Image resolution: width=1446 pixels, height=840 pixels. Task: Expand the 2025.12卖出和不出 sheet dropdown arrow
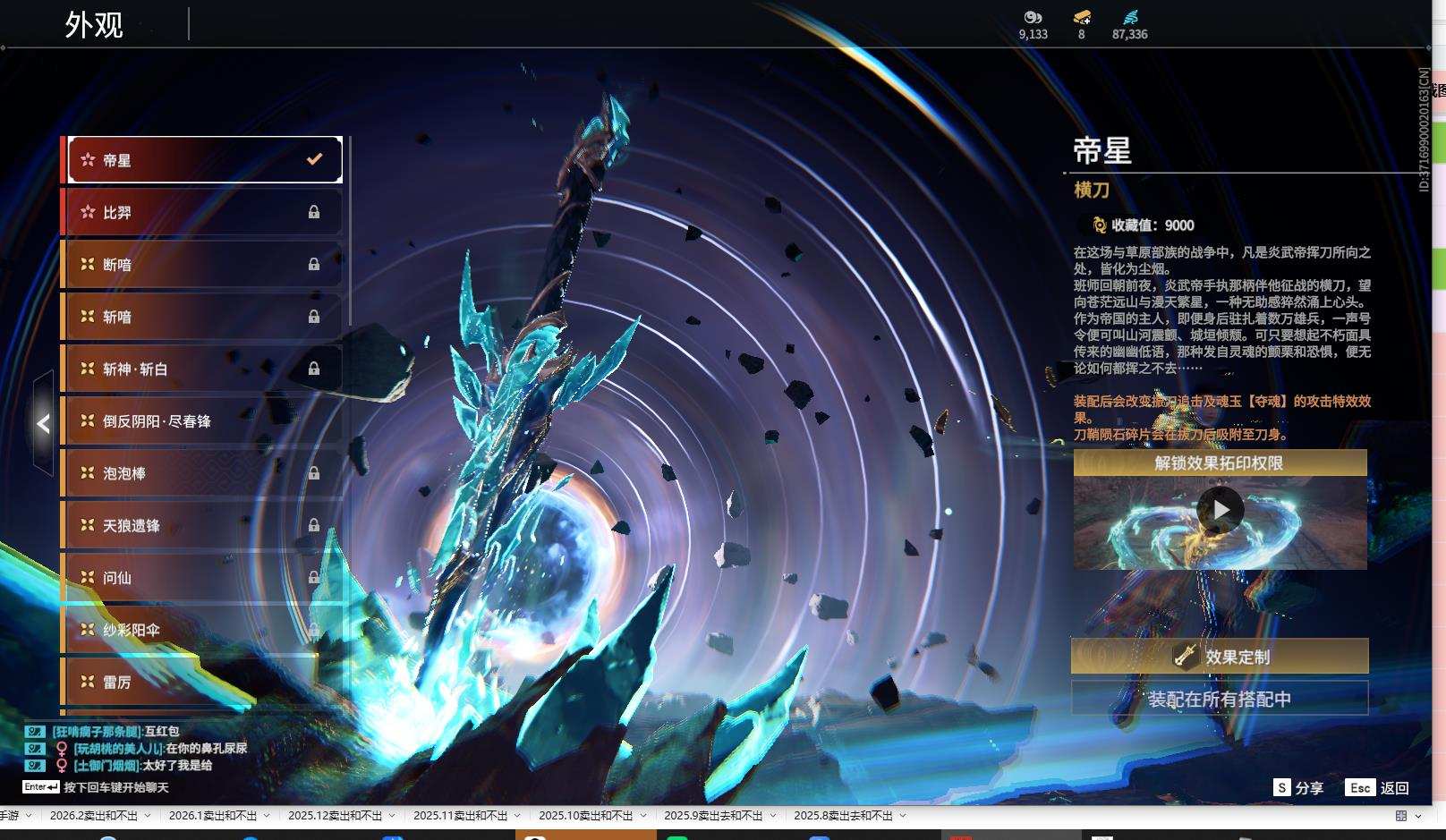pyautogui.click(x=392, y=816)
